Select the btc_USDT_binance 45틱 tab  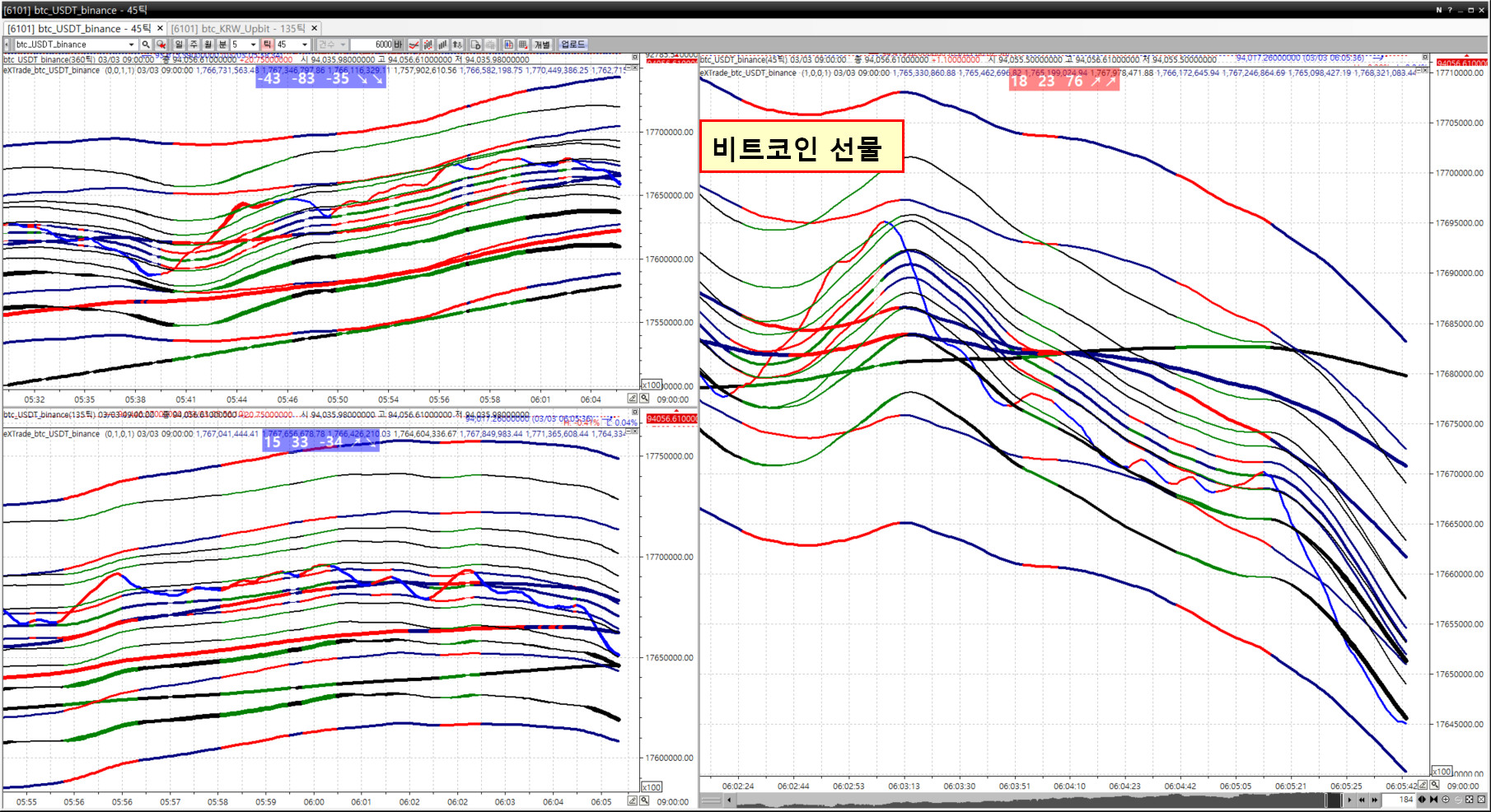[79, 28]
